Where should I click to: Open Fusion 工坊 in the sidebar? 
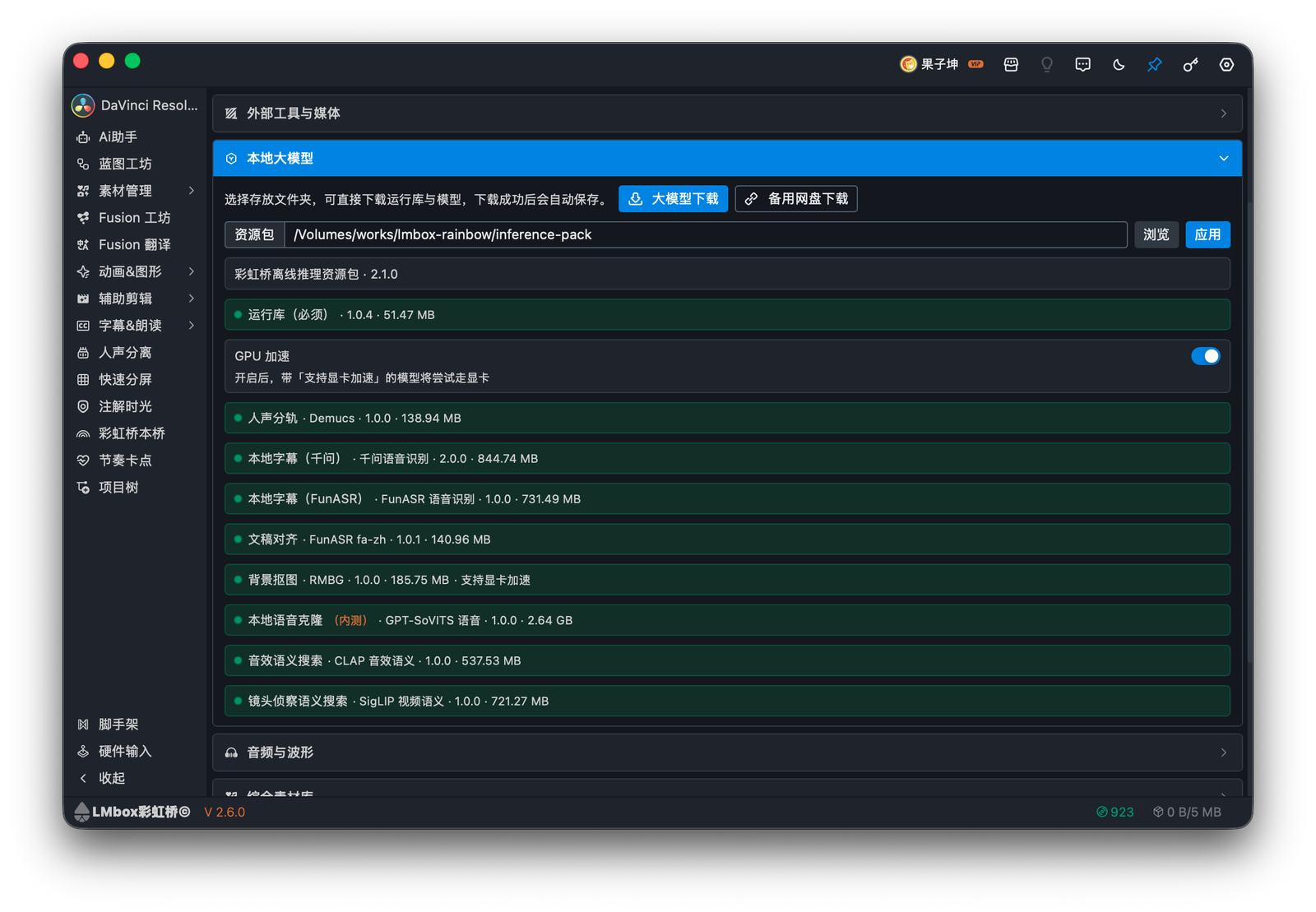pyautogui.click(x=136, y=218)
